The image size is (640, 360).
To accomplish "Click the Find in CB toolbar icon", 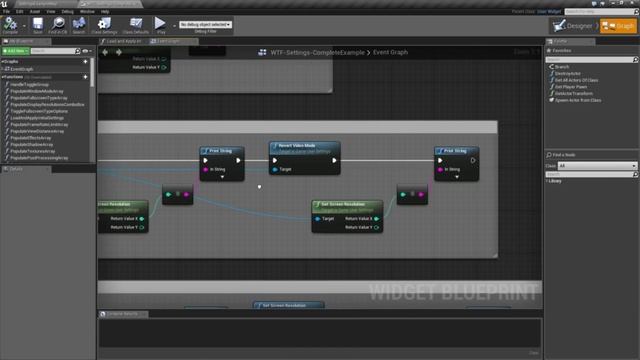I will click(x=58, y=25).
